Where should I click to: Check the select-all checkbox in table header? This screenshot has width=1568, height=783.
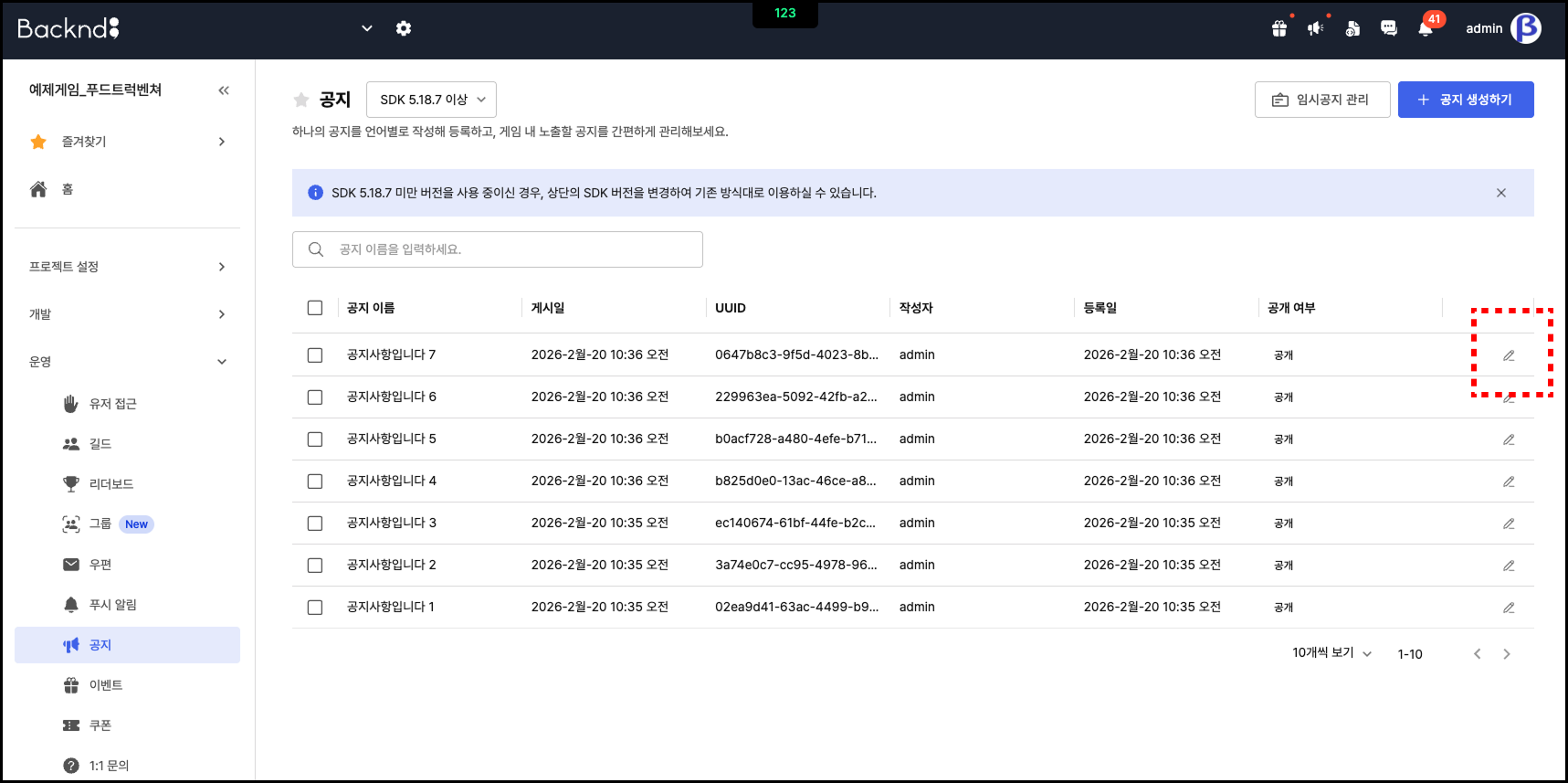pyautogui.click(x=315, y=308)
